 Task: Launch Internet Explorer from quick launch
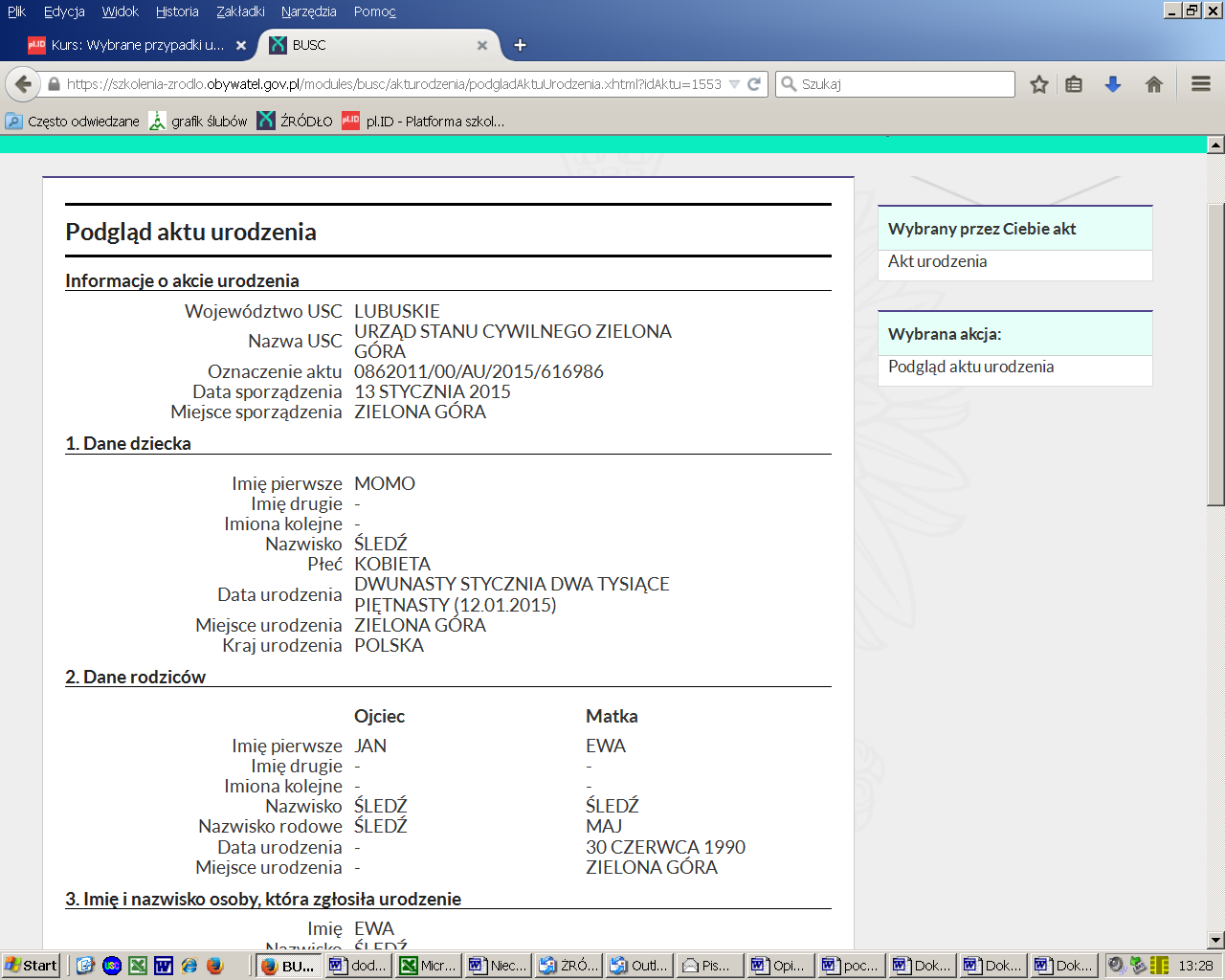coord(189,966)
